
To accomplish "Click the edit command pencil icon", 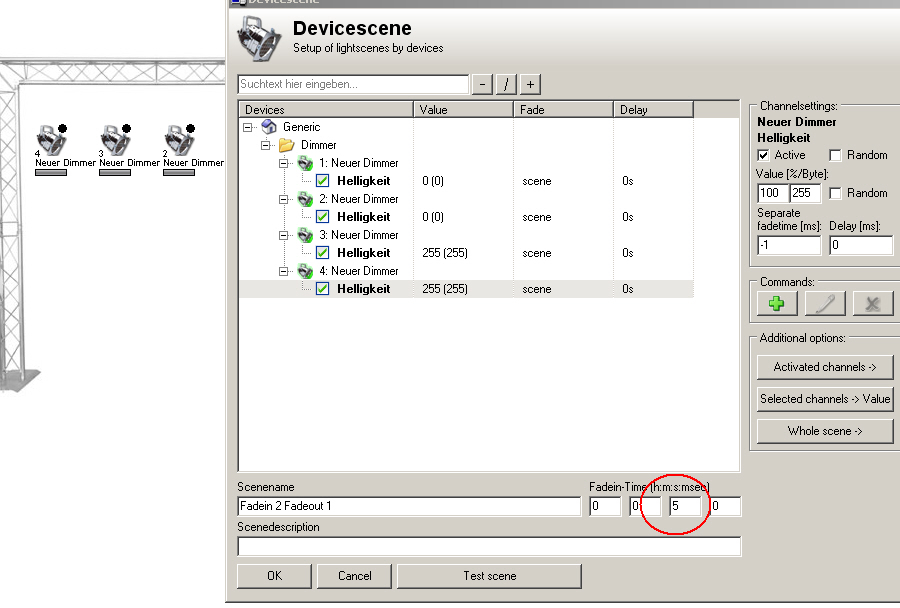I will pos(825,304).
